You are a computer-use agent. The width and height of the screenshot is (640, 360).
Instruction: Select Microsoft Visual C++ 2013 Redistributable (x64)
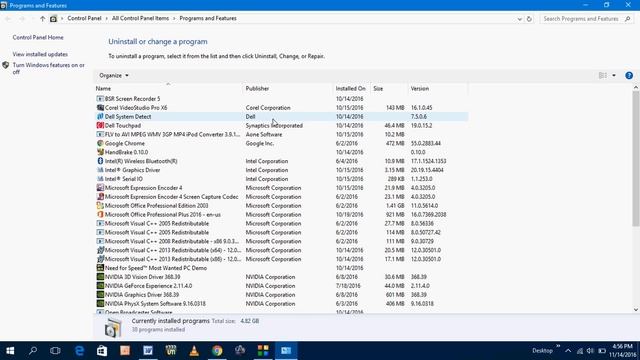[x=281, y=250]
